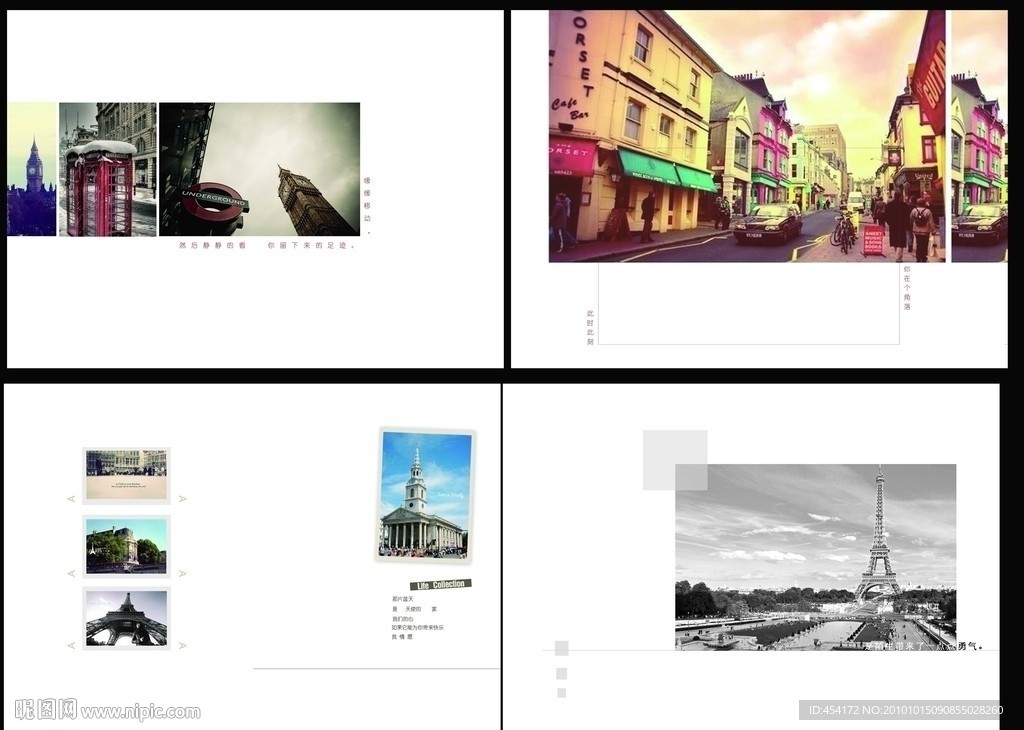Click the left arrow beside the Eiffel thumbnail

point(71,646)
